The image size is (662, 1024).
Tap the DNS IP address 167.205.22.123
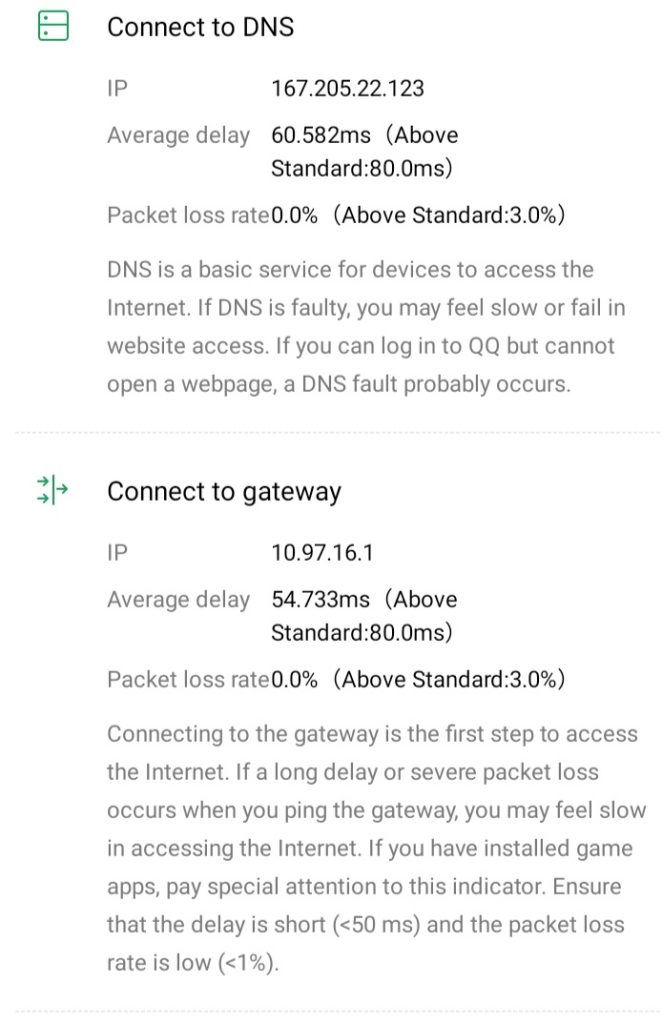347,88
